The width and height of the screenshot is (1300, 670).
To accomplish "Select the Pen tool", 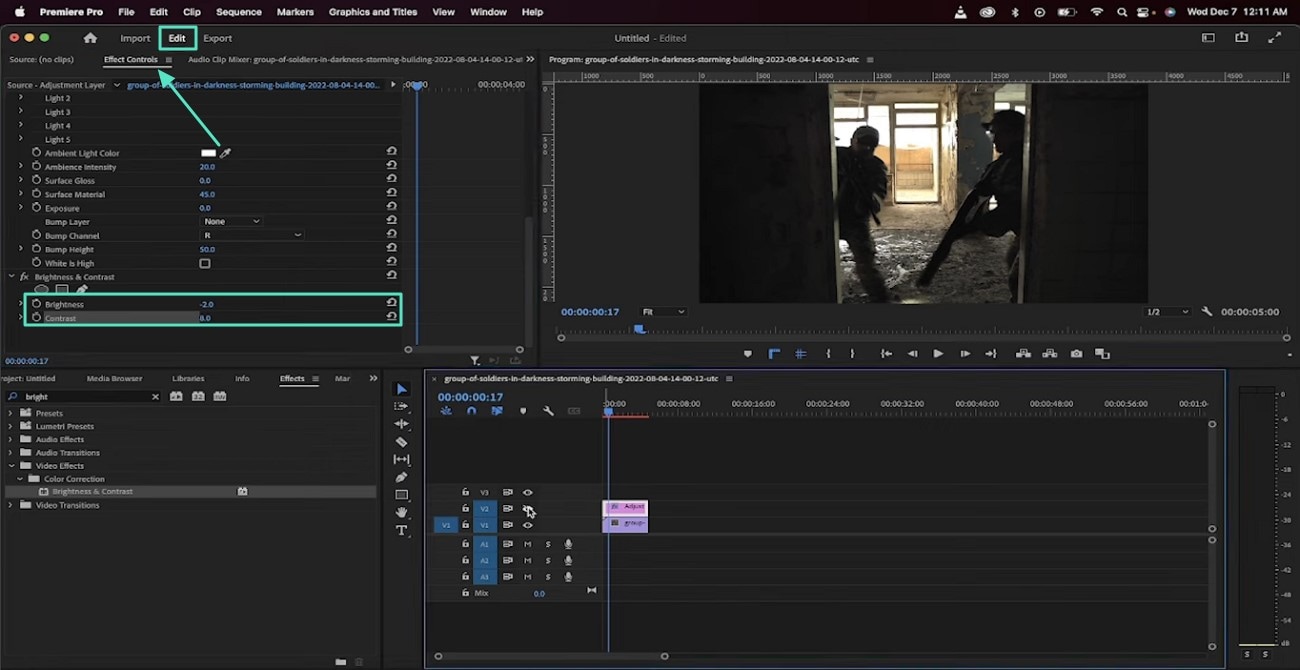I will tap(402, 477).
